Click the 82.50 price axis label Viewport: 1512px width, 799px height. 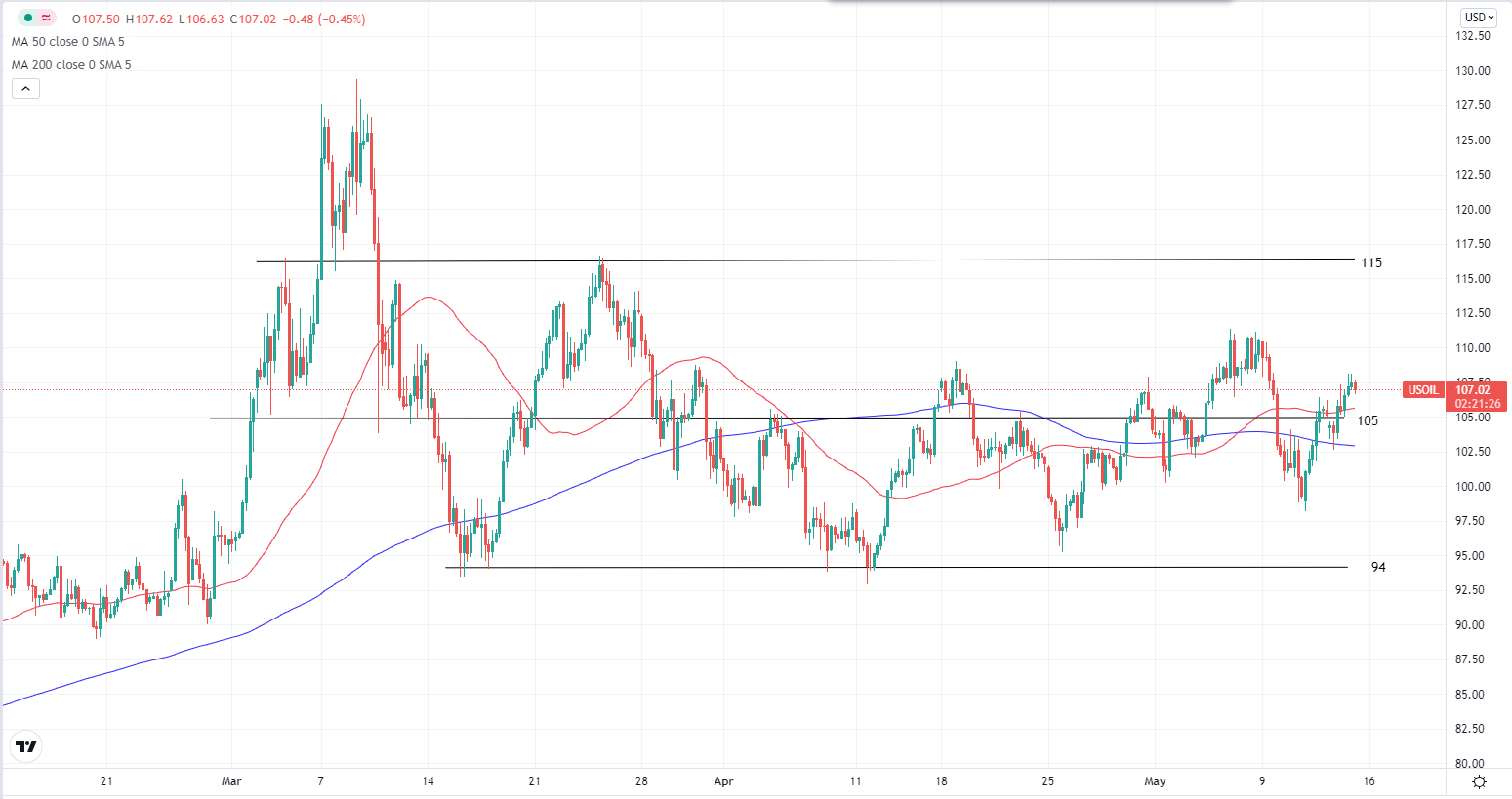1472,729
